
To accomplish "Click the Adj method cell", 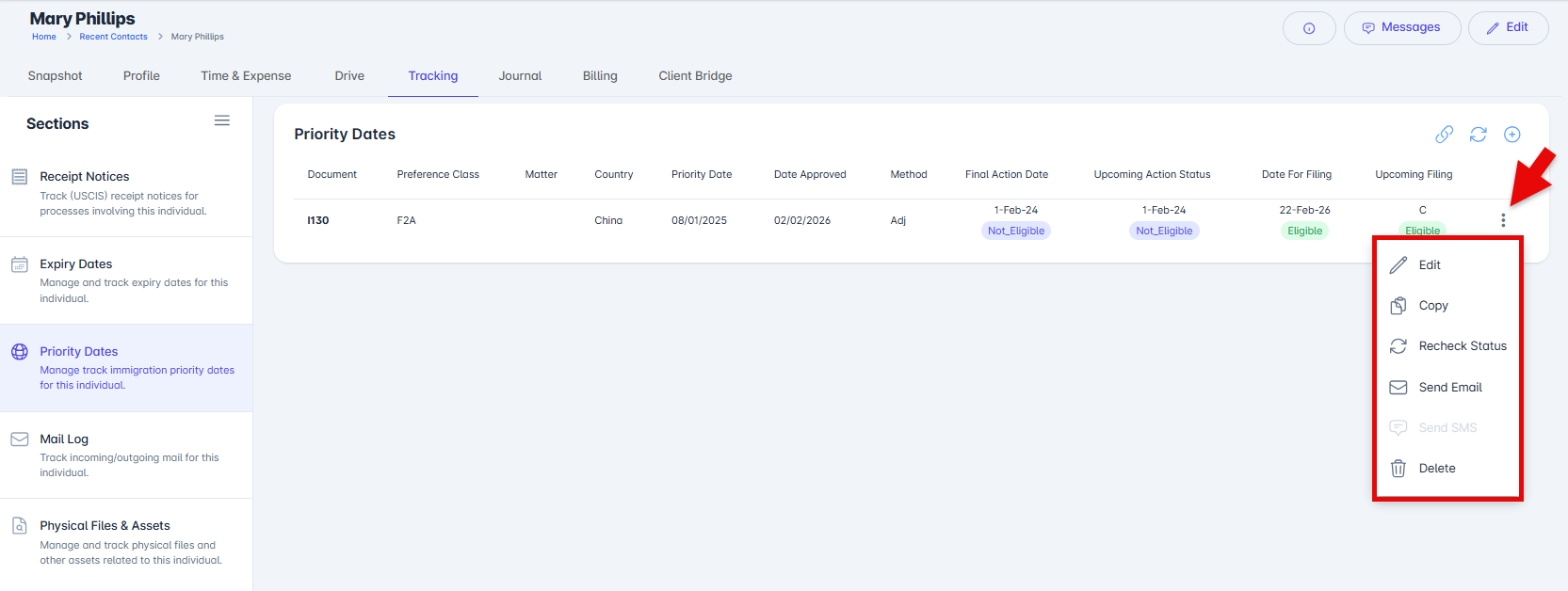I will pos(898,220).
